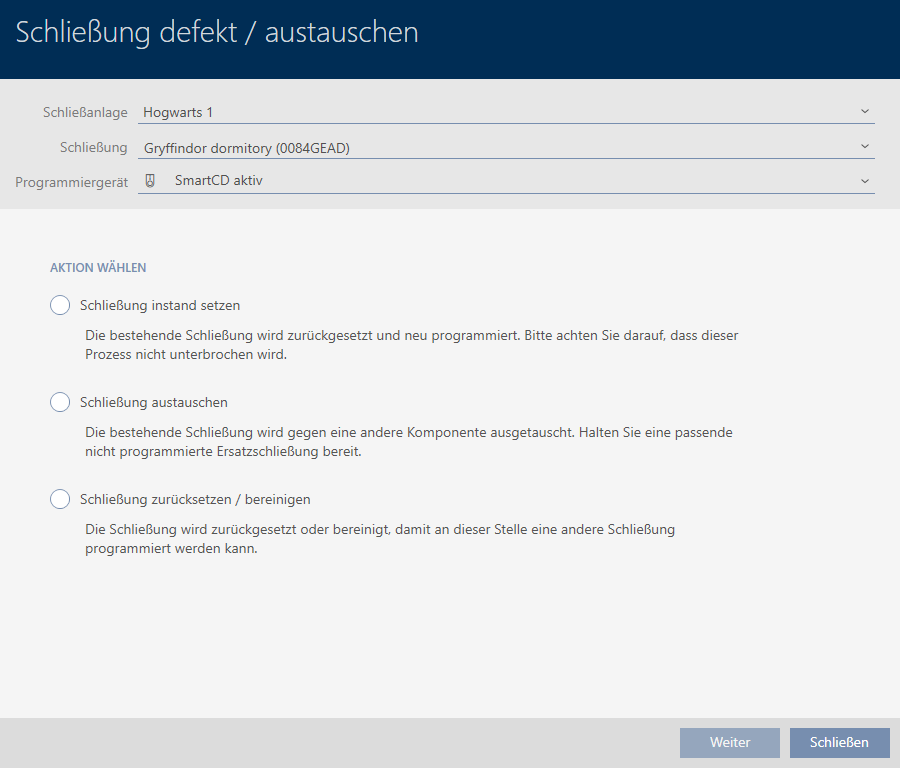Image resolution: width=900 pixels, height=768 pixels.
Task: Click the 'Programmiergerät' field label
Action: [x=71, y=182]
